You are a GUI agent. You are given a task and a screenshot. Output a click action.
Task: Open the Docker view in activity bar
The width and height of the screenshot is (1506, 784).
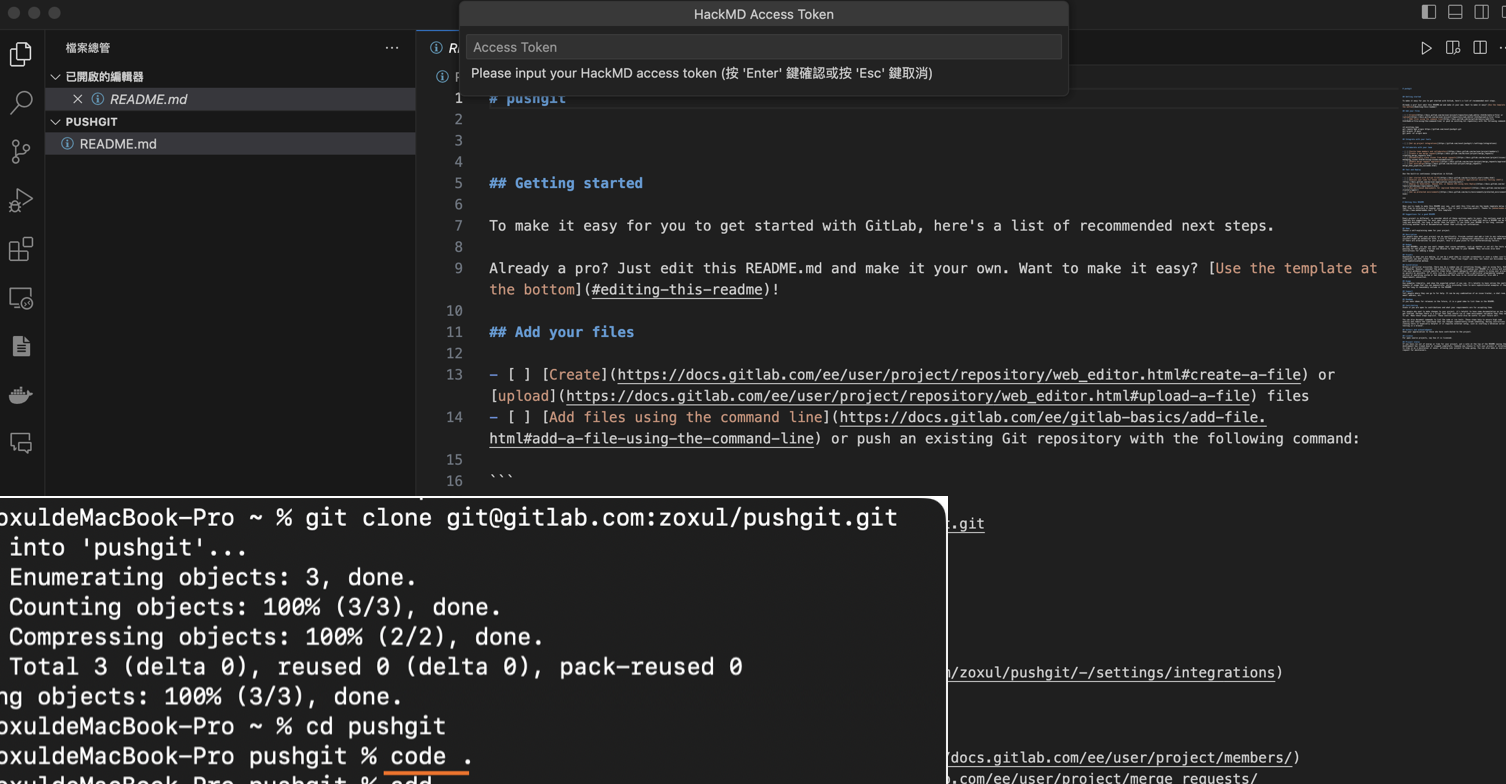21,395
